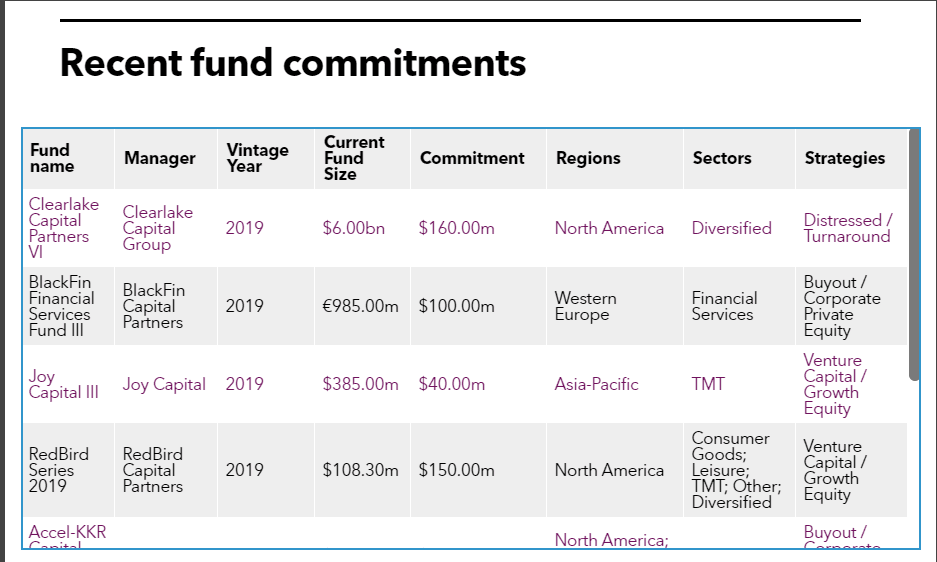Click the Fund name column header
The height and width of the screenshot is (562, 937).
(68, 158)
